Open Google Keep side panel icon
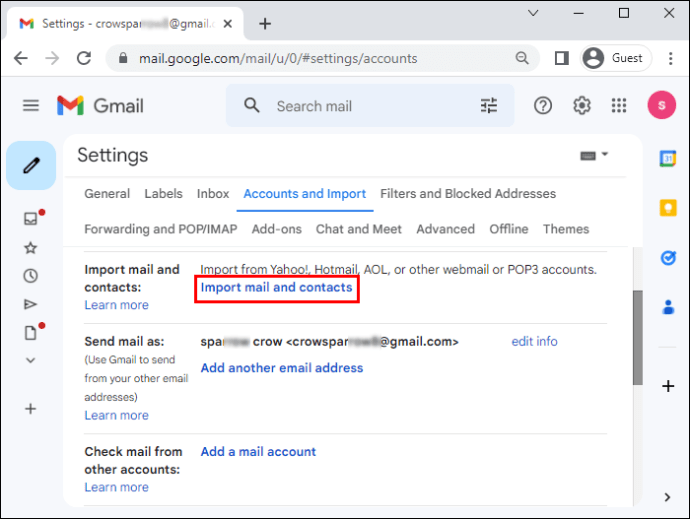The width and height of the screenshot is (690, 519). pyautogui.click(x=668, y=208)
